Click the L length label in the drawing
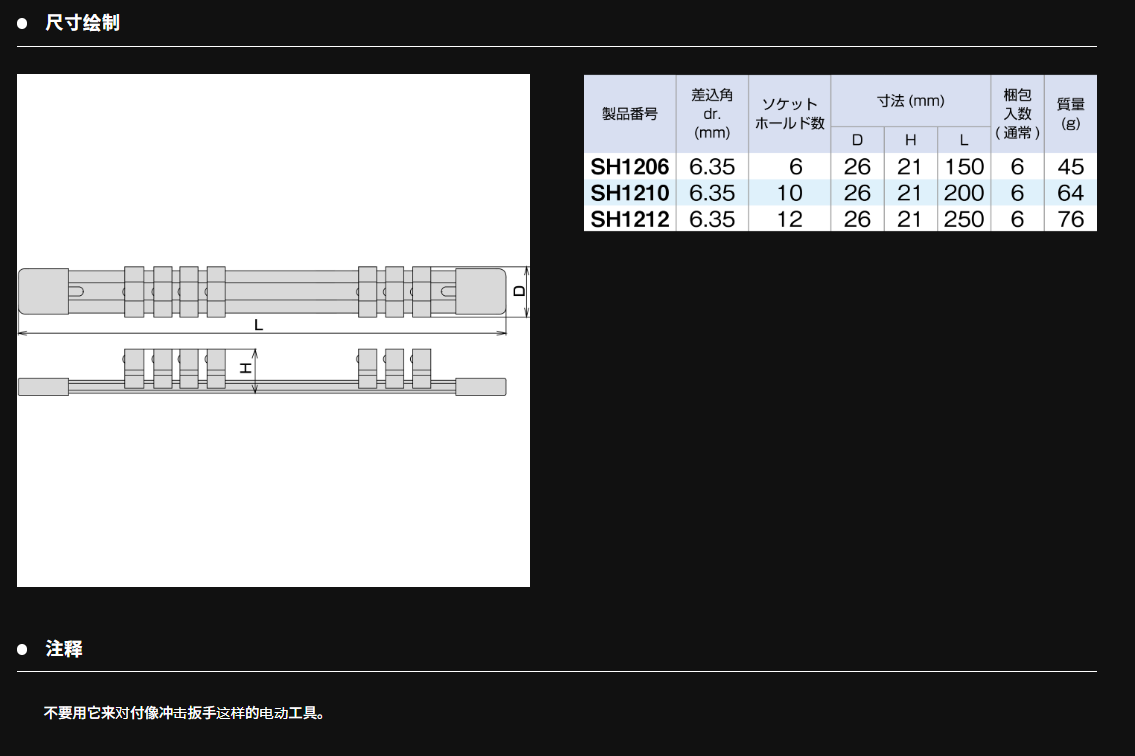Image resolution: width=1135 pixels, height=756 pixels. coord(258,325)
